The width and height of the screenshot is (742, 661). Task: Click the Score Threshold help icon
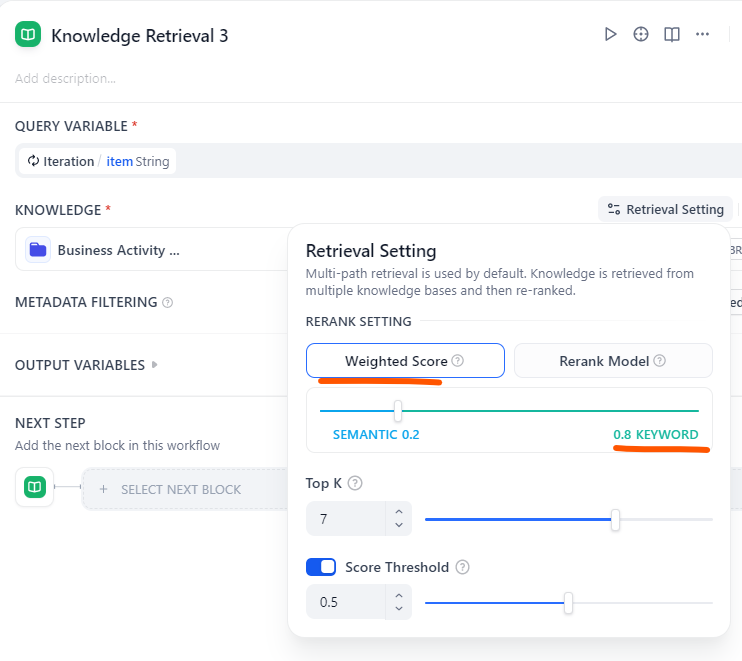point(462,567)
